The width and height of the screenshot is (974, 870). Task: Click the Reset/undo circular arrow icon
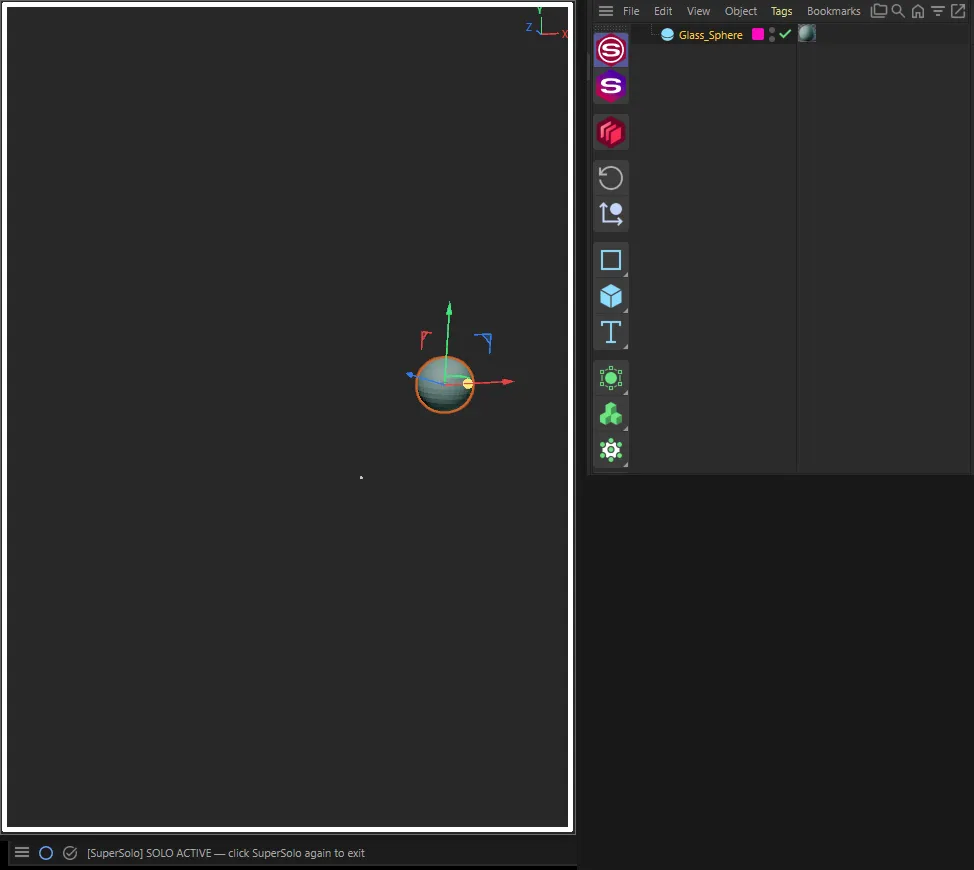point(611,178)
